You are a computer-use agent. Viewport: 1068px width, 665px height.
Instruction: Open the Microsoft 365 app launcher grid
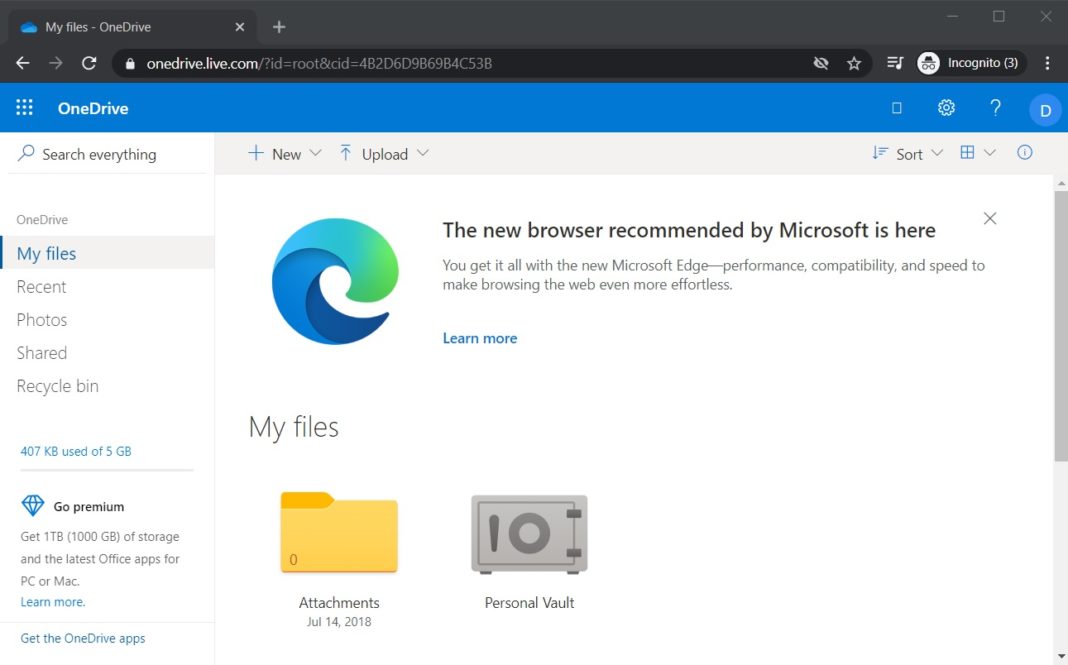[23, 108]
